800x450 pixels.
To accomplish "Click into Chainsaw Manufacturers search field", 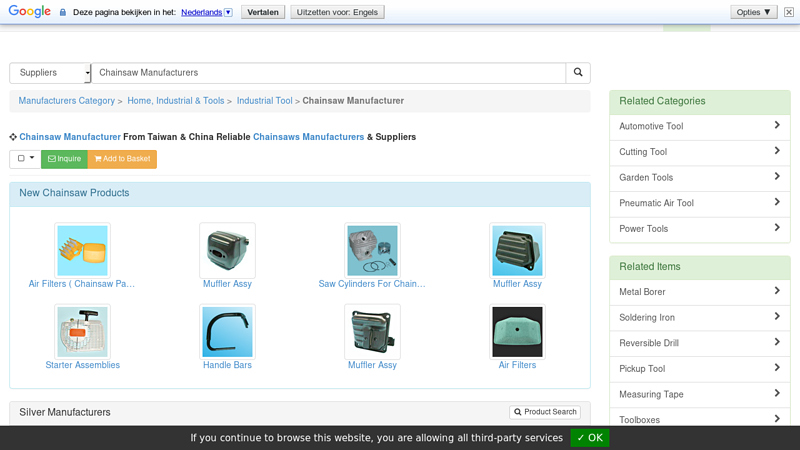I will [329, 72].
